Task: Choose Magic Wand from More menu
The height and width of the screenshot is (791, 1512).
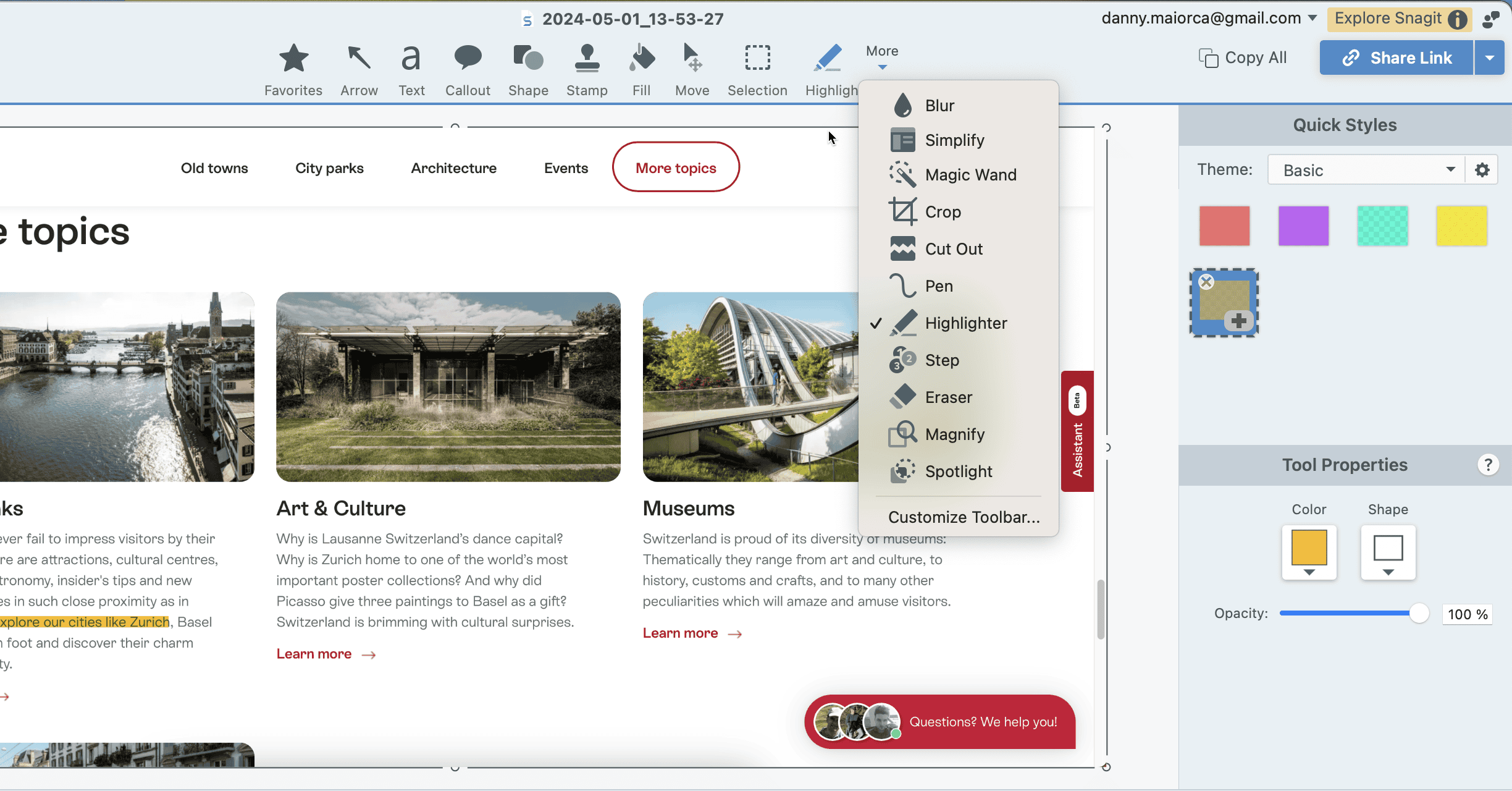Action: [970, 175]
